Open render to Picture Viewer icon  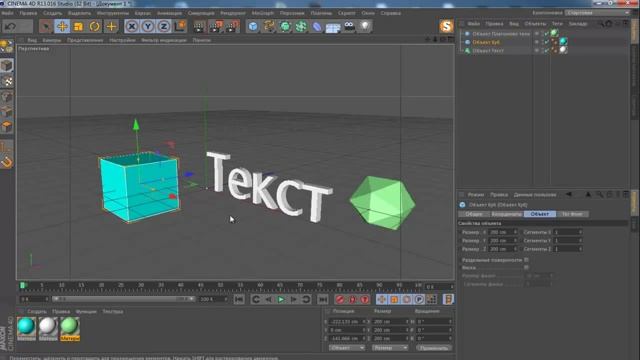click(216, 27)
